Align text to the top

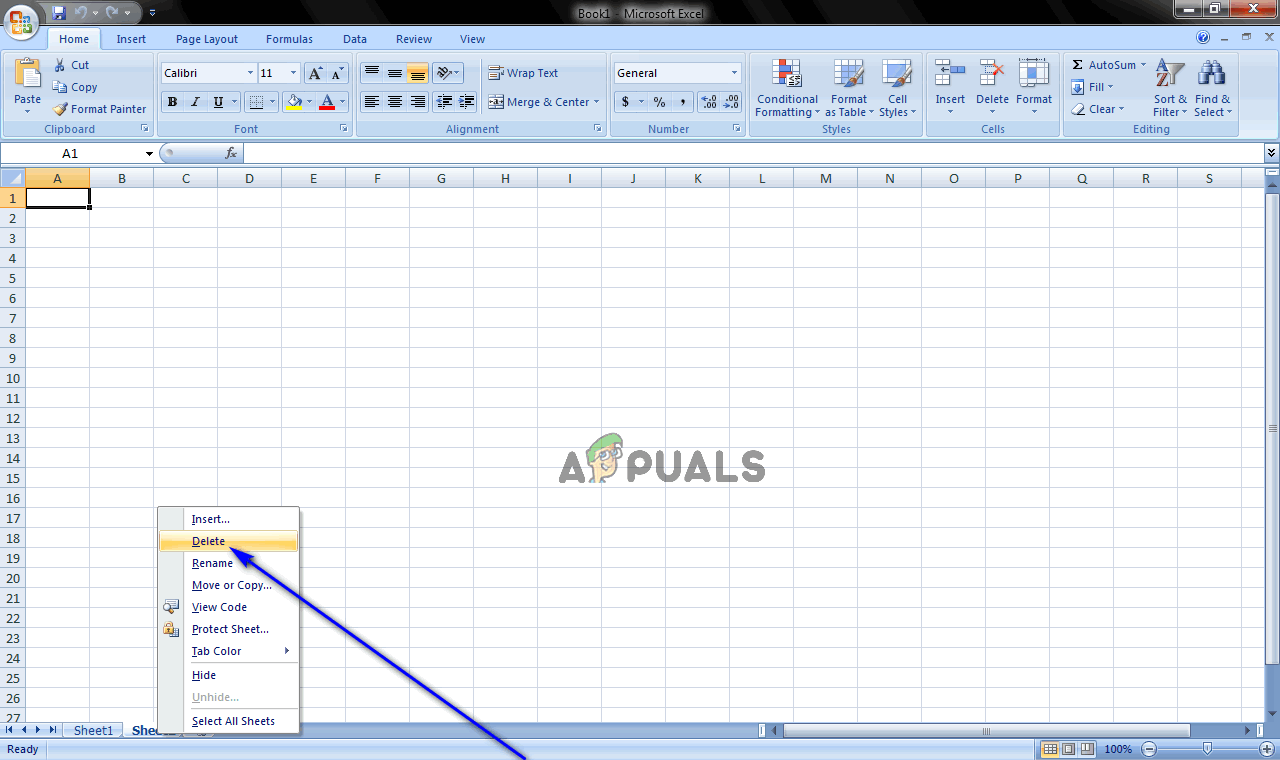(x=372, y=73)
